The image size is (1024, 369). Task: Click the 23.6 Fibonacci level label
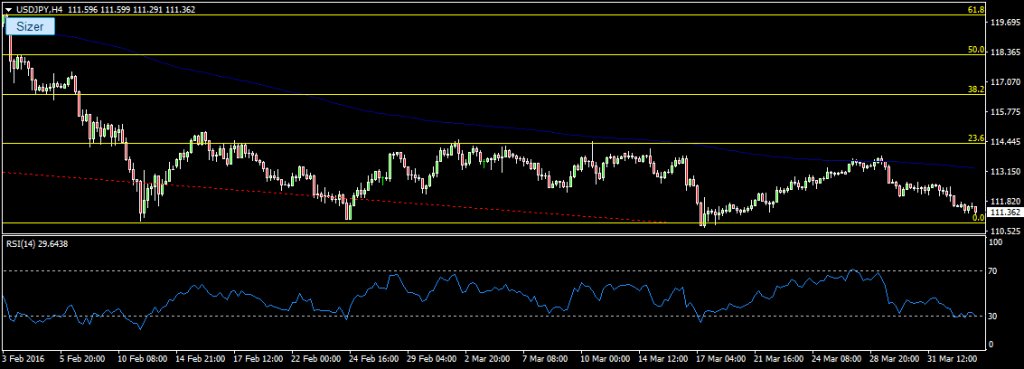pos(976,138)
